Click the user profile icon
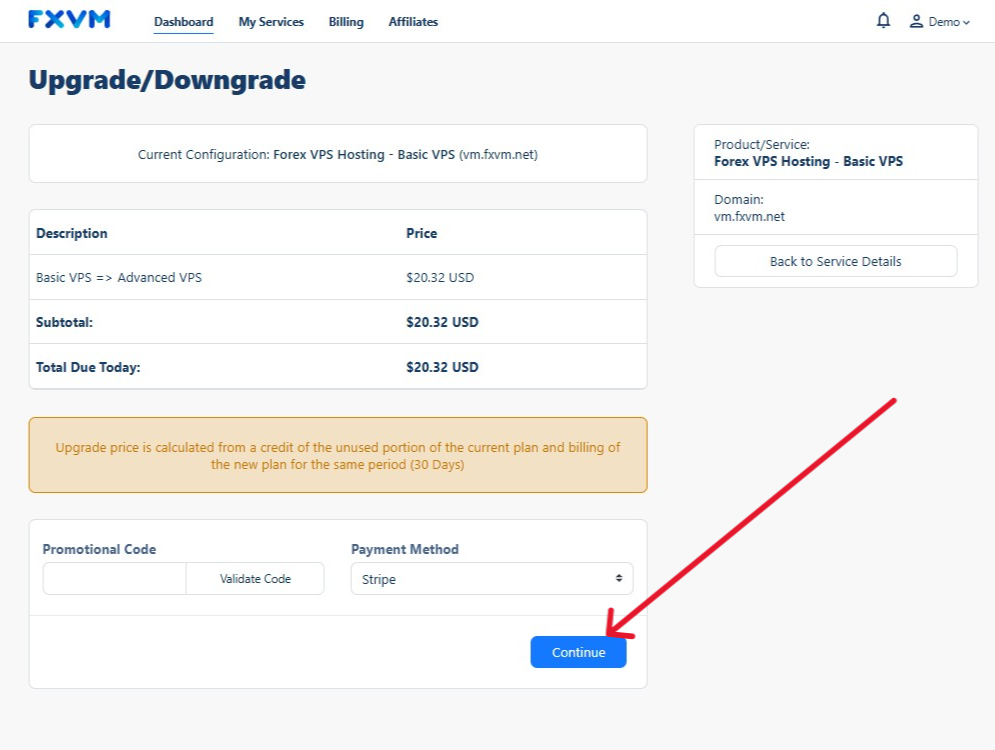This screenshot has width=995, height=750. click(916, 21)
